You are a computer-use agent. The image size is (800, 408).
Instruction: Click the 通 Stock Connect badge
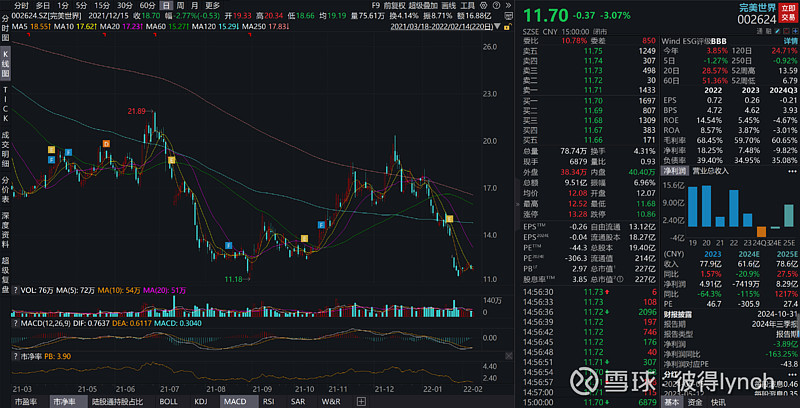pos(760,31)
